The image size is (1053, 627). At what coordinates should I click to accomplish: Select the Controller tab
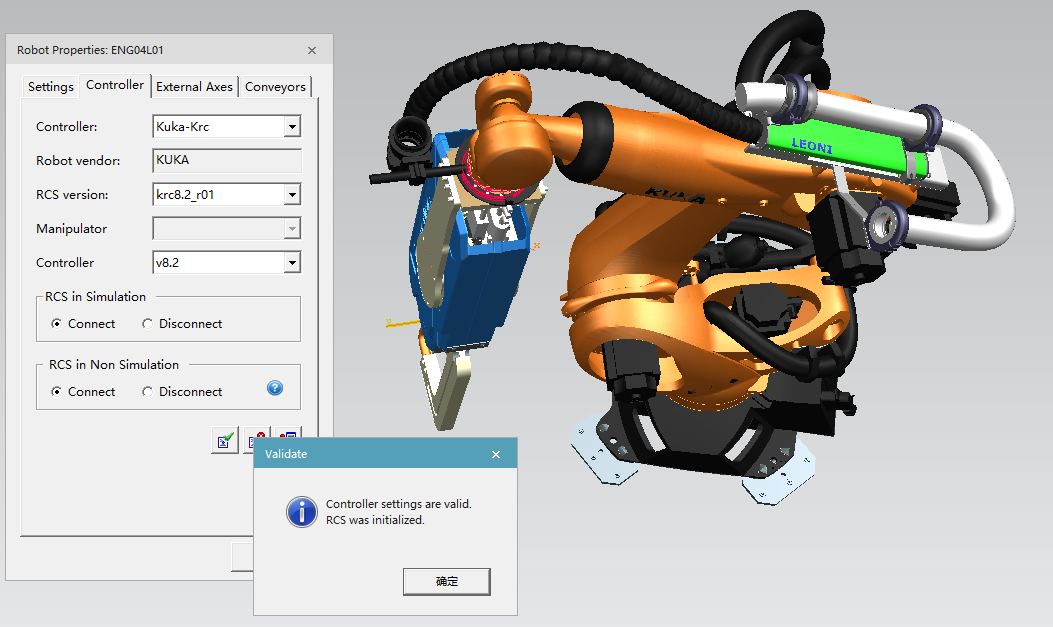coord(114,85)
